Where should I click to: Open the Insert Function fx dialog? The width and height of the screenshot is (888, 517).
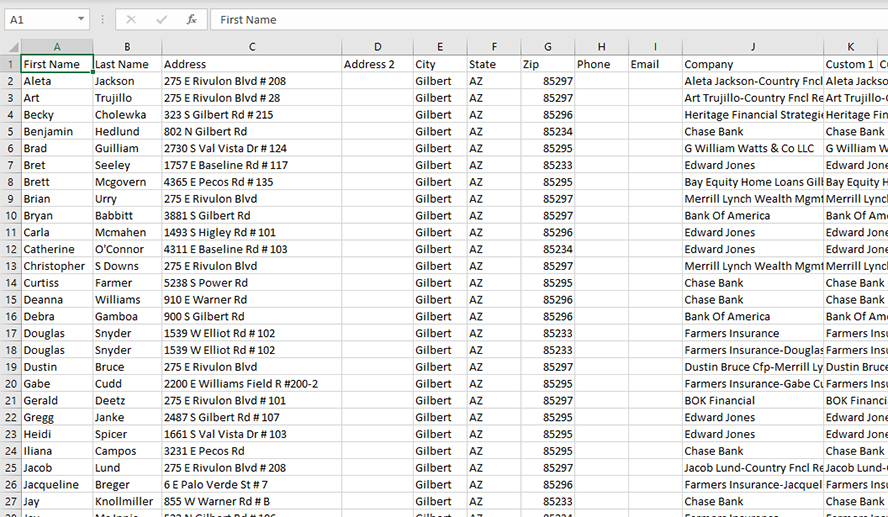tap(191, 20)
